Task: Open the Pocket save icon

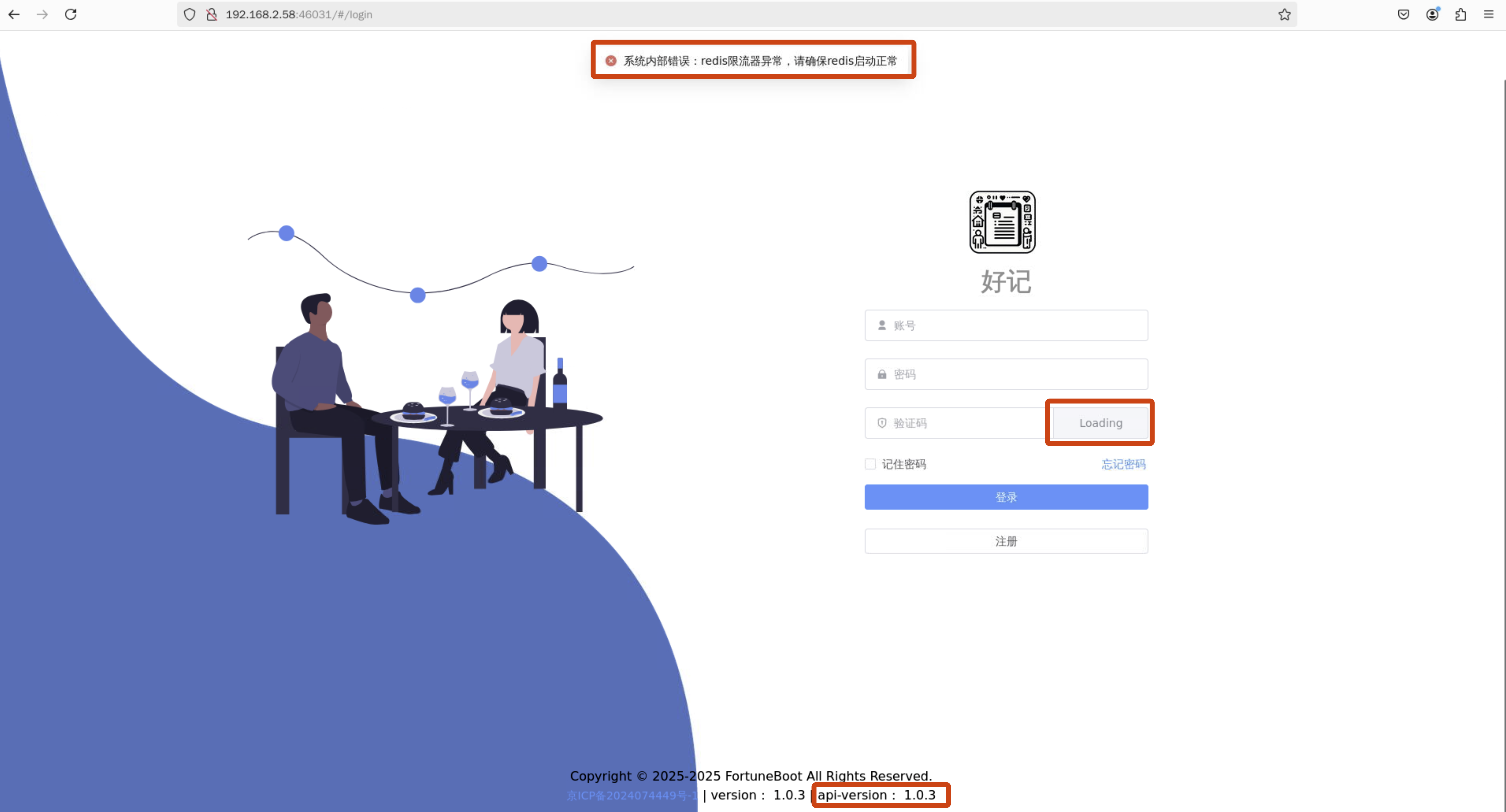Action: click(1403, 15)
